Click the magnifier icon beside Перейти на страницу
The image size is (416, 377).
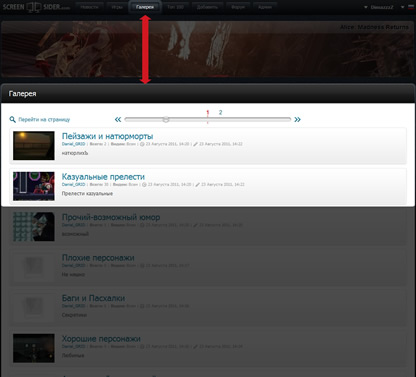point(13,119)
